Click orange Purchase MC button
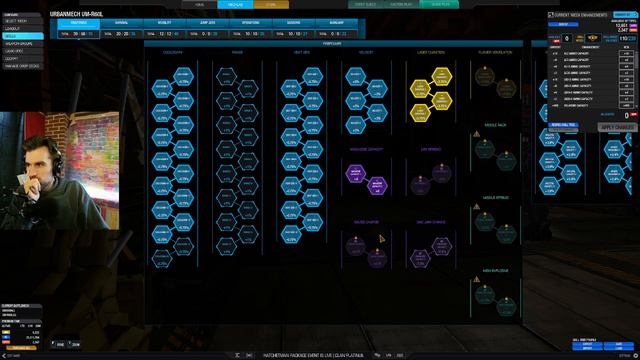The height and width of the screenshot is (360, 640). tap(20, 348)
